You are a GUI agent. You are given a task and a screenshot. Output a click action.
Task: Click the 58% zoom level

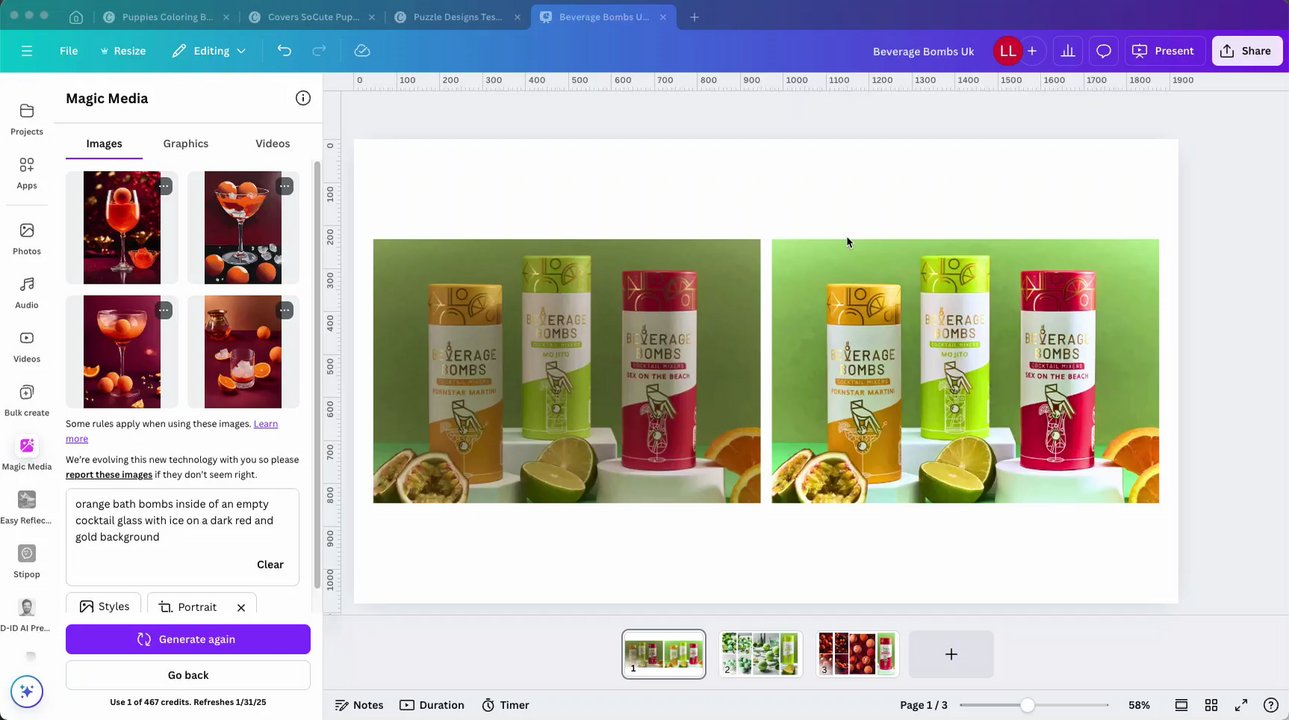[1139, 705]
